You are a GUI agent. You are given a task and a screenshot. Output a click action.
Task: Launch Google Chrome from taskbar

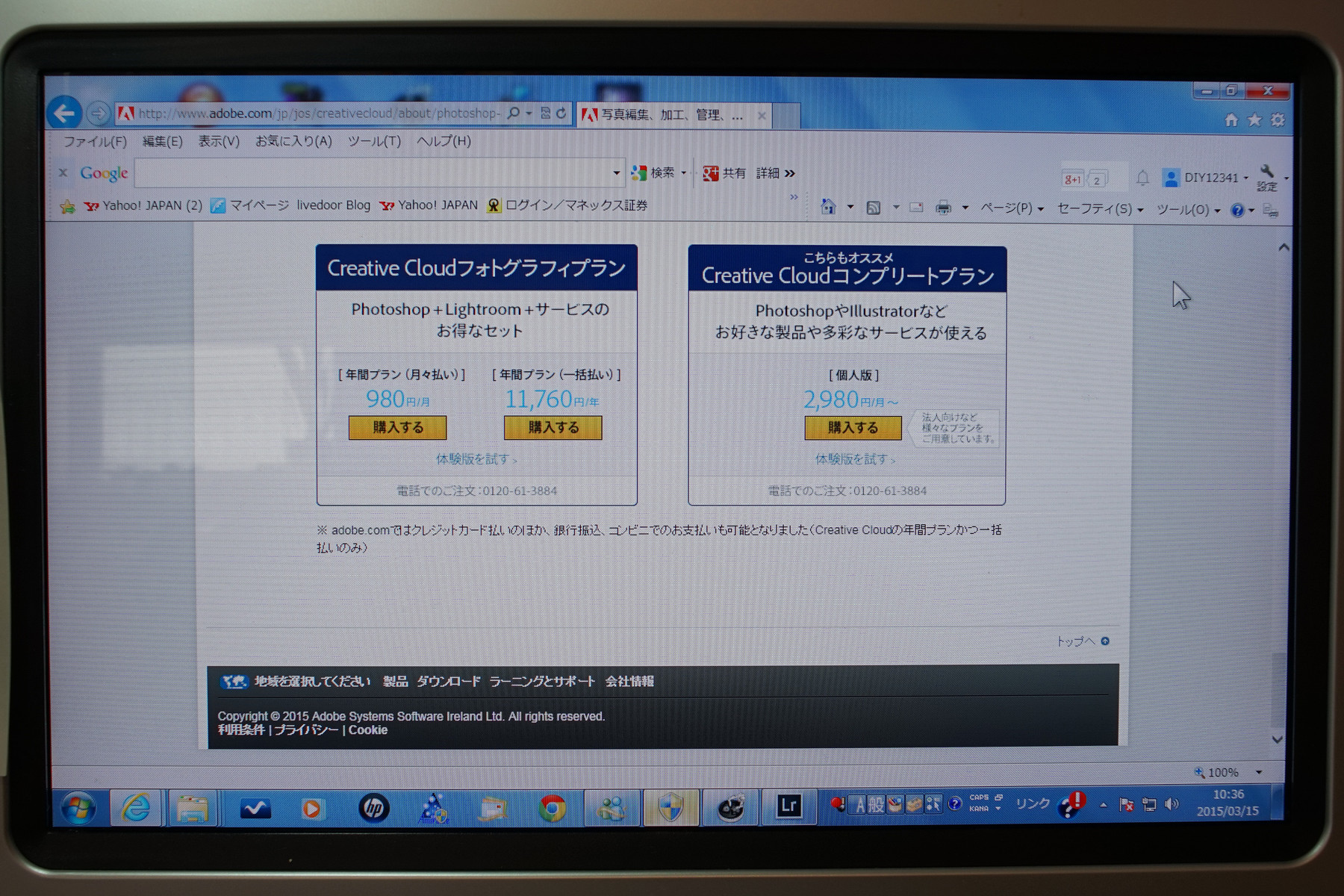(553, 809)
